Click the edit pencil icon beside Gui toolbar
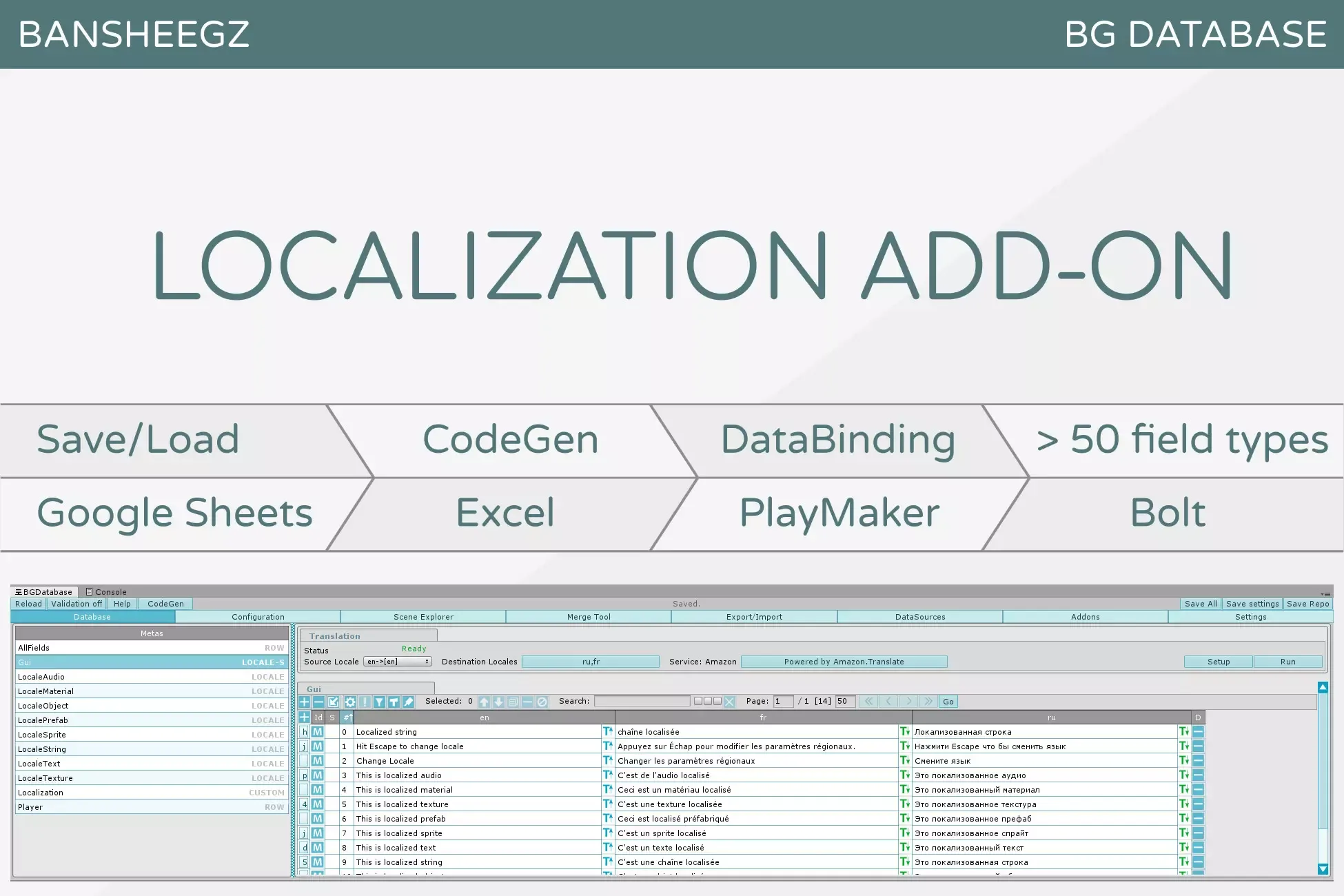The width and height of the screenshot is (1344, 896). coord(408,702)
